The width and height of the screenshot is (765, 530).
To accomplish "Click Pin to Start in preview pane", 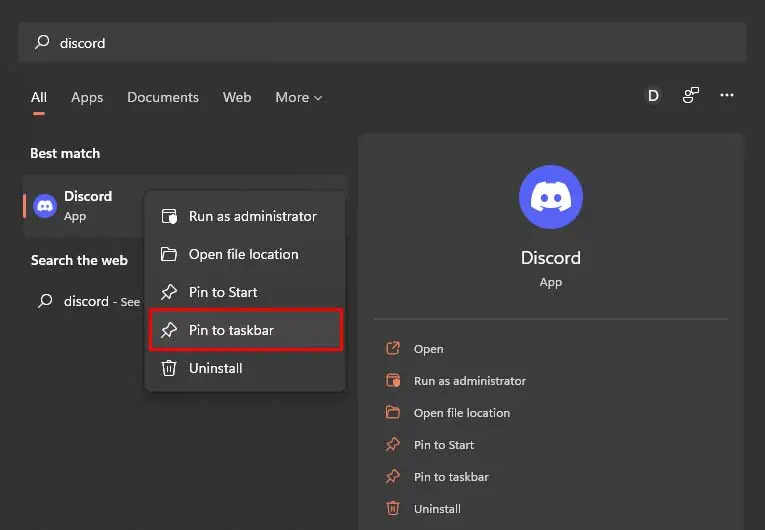I will pyautogui.click(x=443, y=445).
